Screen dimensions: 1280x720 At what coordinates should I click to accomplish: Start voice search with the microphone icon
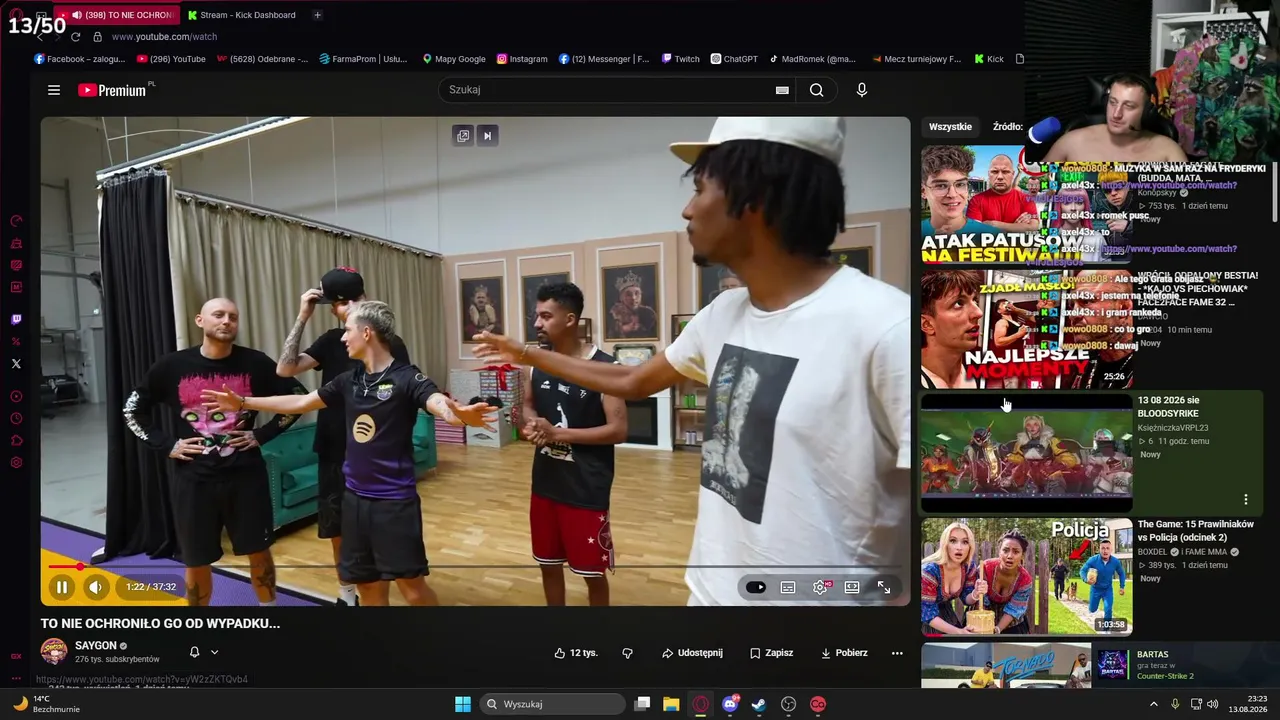[862, 90]
